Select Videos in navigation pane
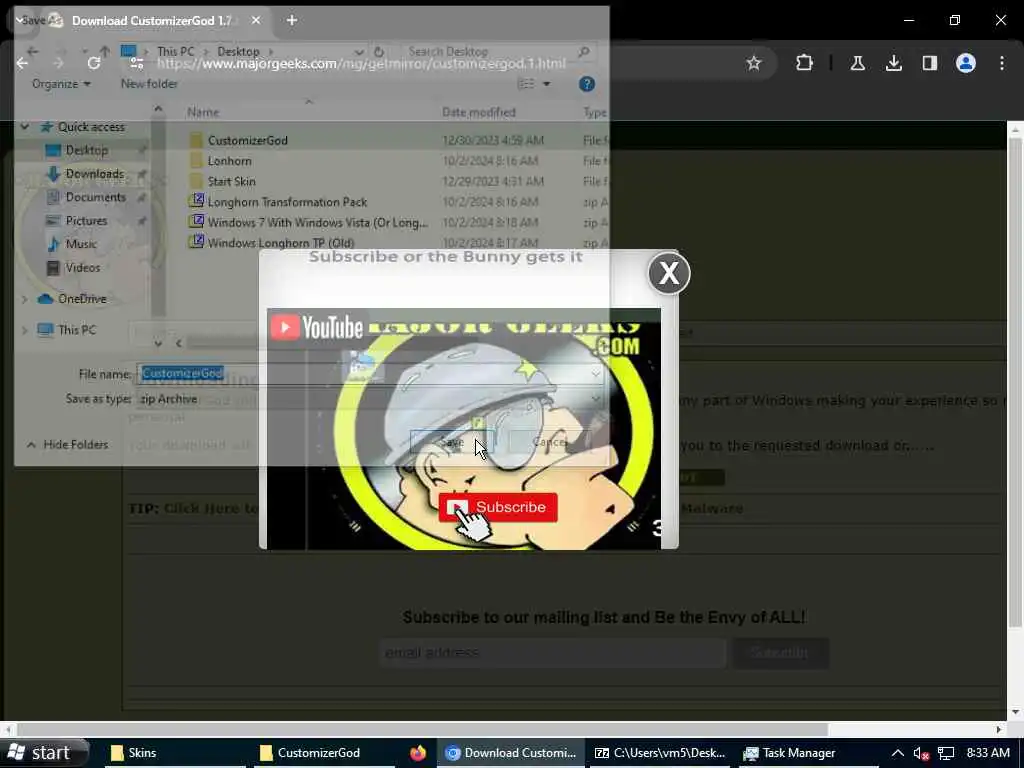The width and height of the screenshot is (1024, 768). 82,268
